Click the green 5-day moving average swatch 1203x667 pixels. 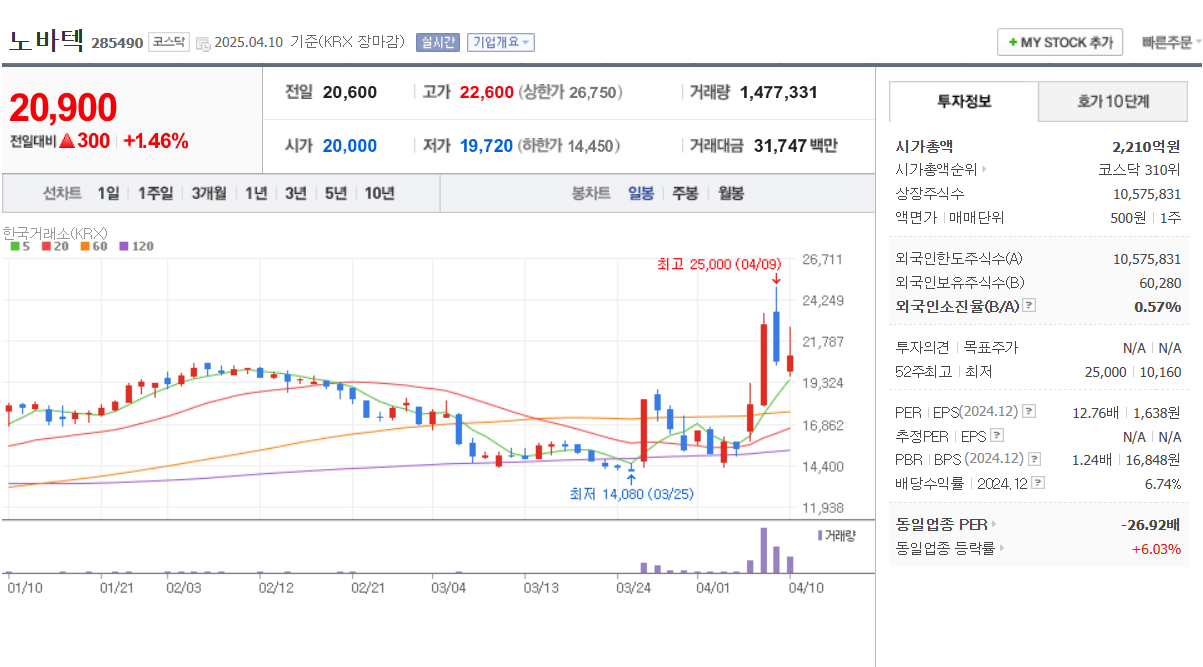(14, 246)
